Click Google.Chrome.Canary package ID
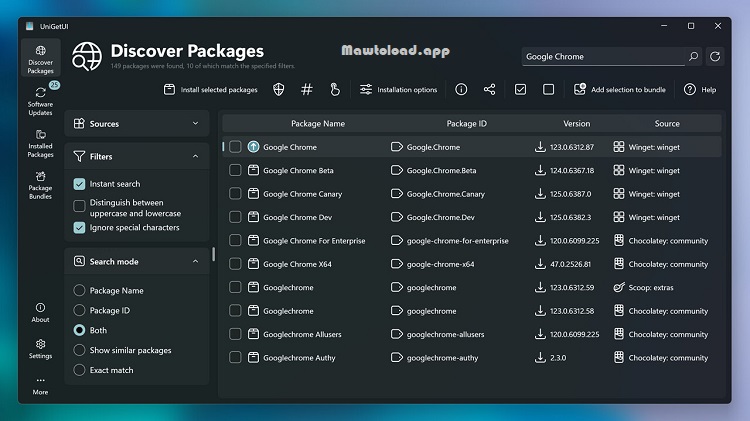Screen dimensions: 750x421 click(x=446, y=194)
